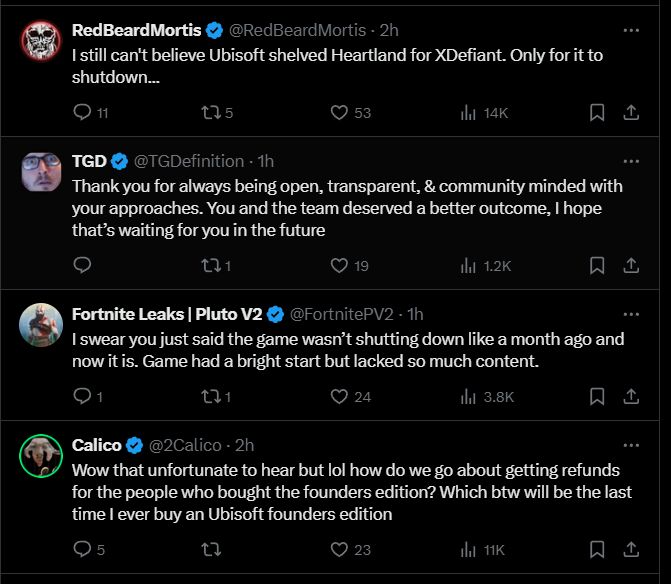Open more options on RedBeardMortis's tweet

(x=630, y=29)
